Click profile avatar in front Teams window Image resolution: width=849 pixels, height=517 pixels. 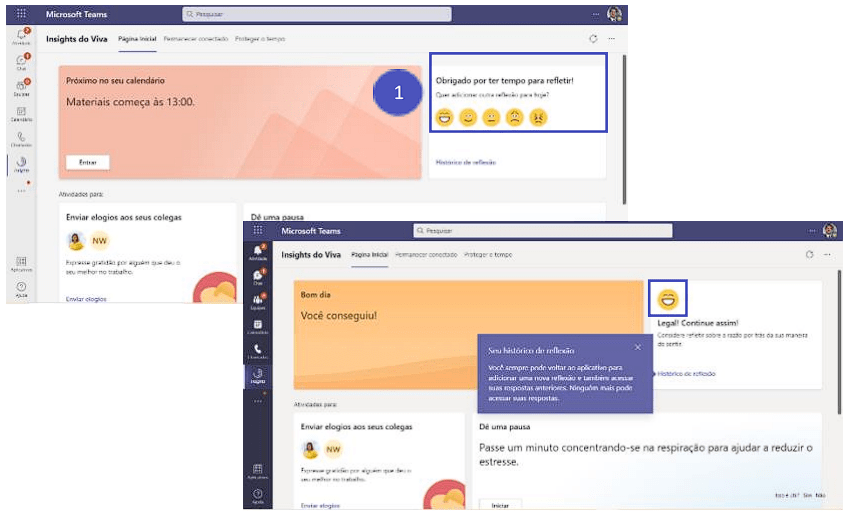pyautogui.click(x=830, y=231)
